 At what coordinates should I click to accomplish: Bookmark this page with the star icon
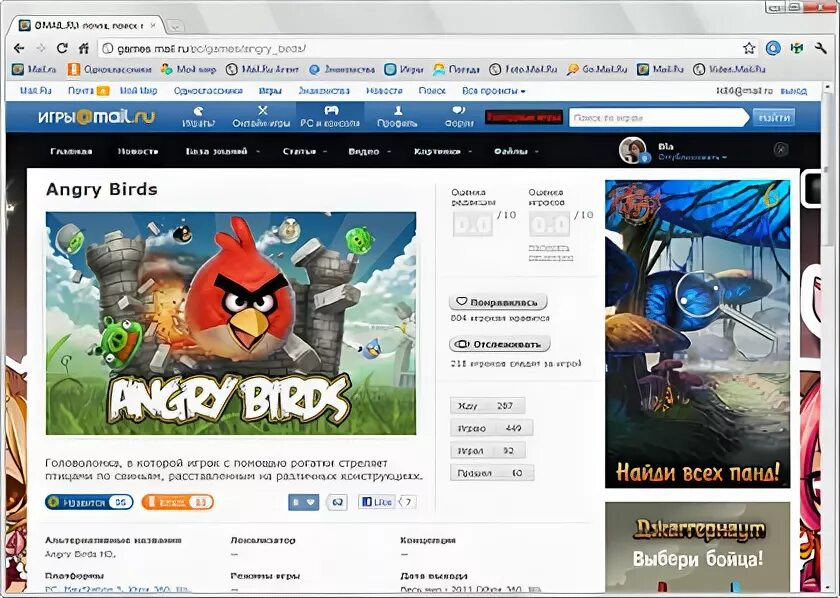(749, 48)
